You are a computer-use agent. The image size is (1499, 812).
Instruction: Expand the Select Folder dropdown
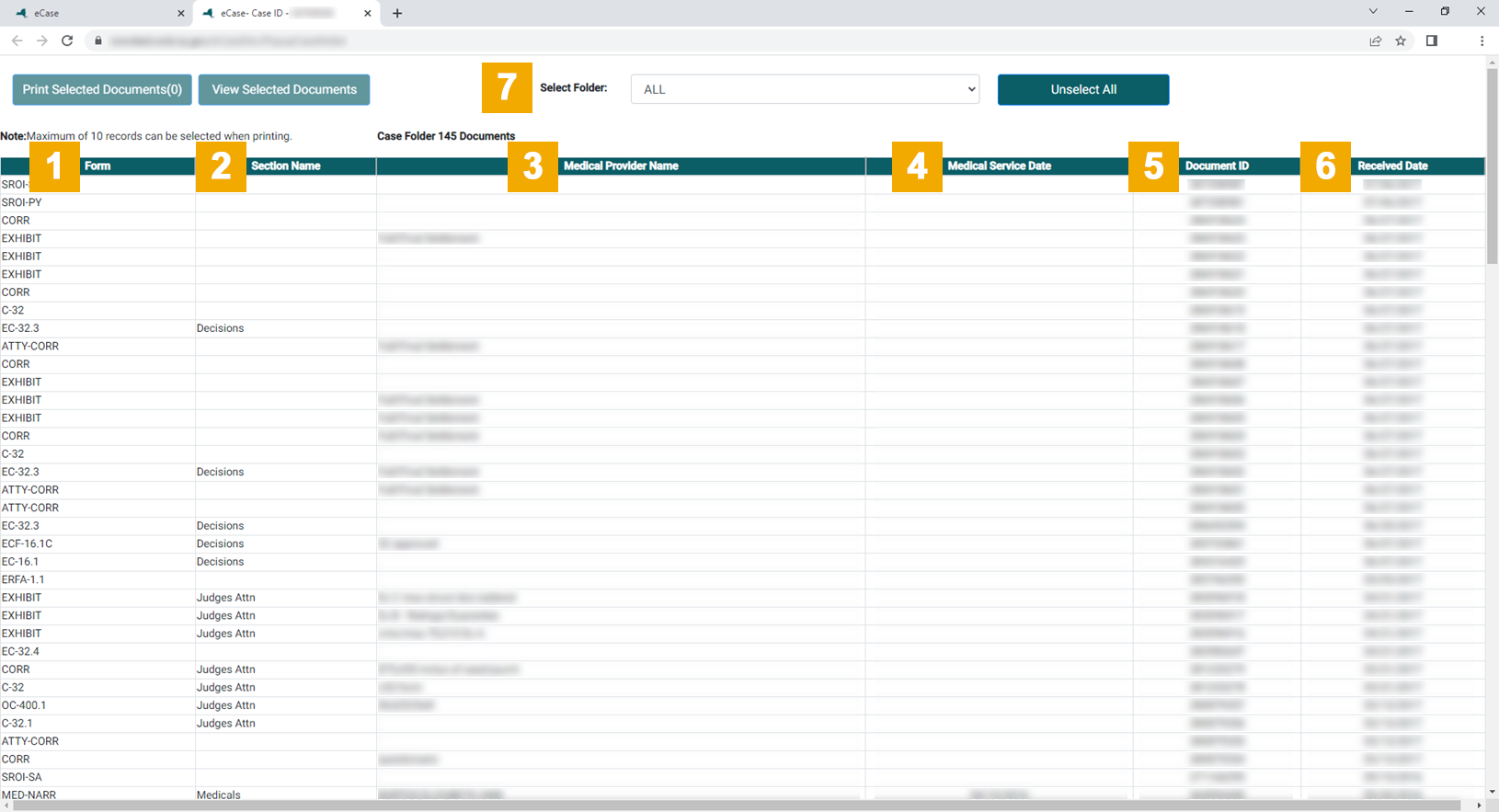tap(805, 89)
